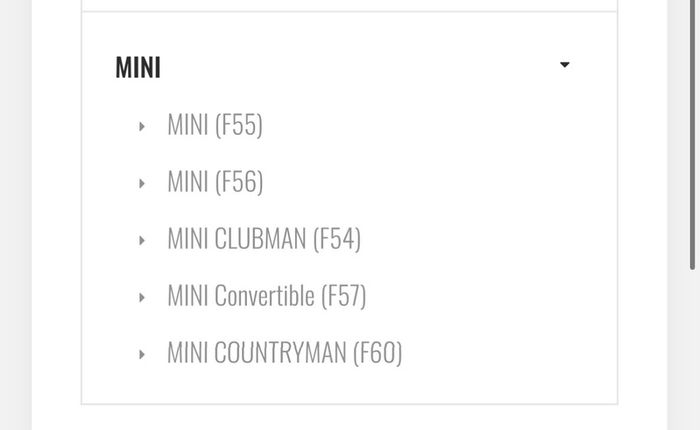Select MINI Convertible (F57) entry

coord(267,296)
